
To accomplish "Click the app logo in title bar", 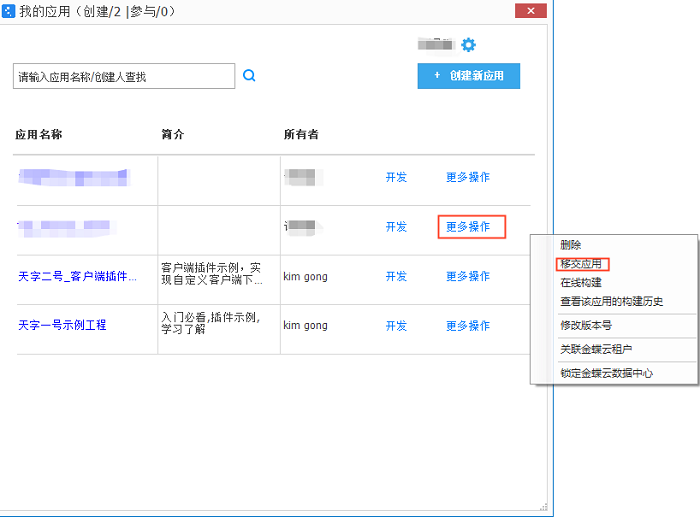I will (9, 11).
